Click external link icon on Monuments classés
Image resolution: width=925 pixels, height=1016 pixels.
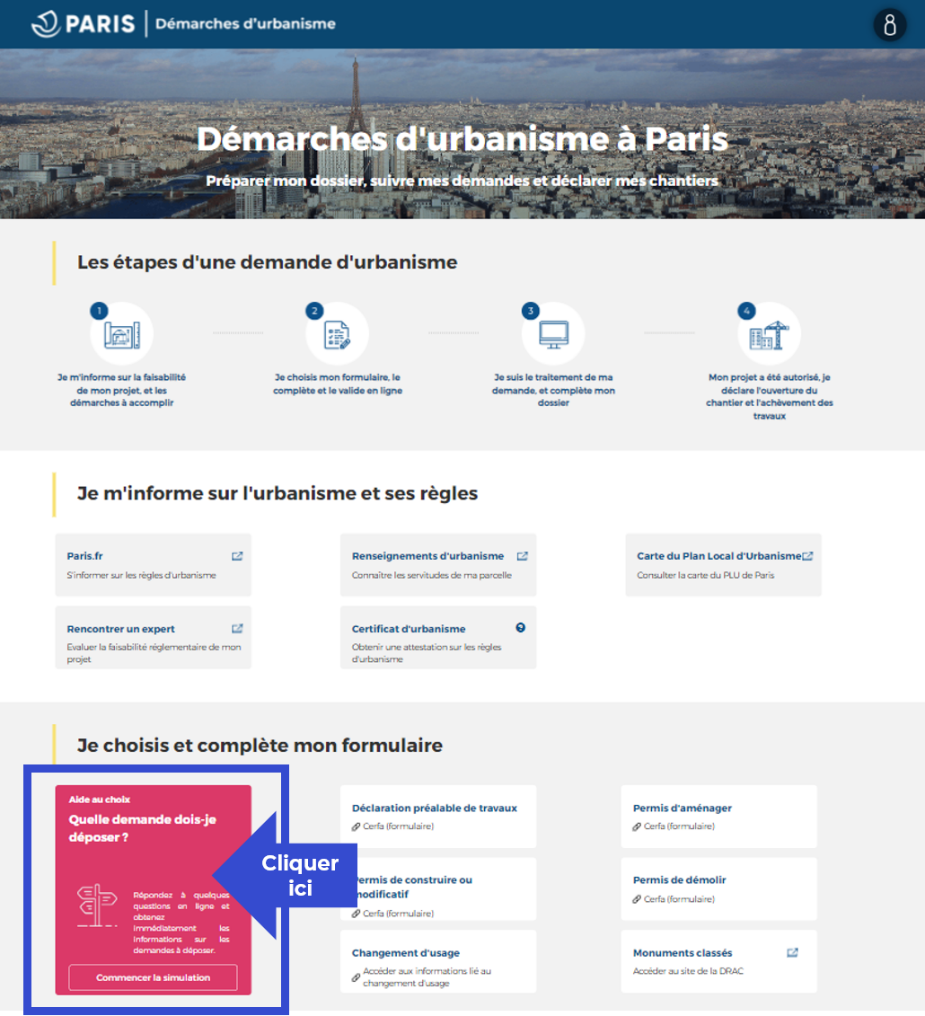point(792,953)
